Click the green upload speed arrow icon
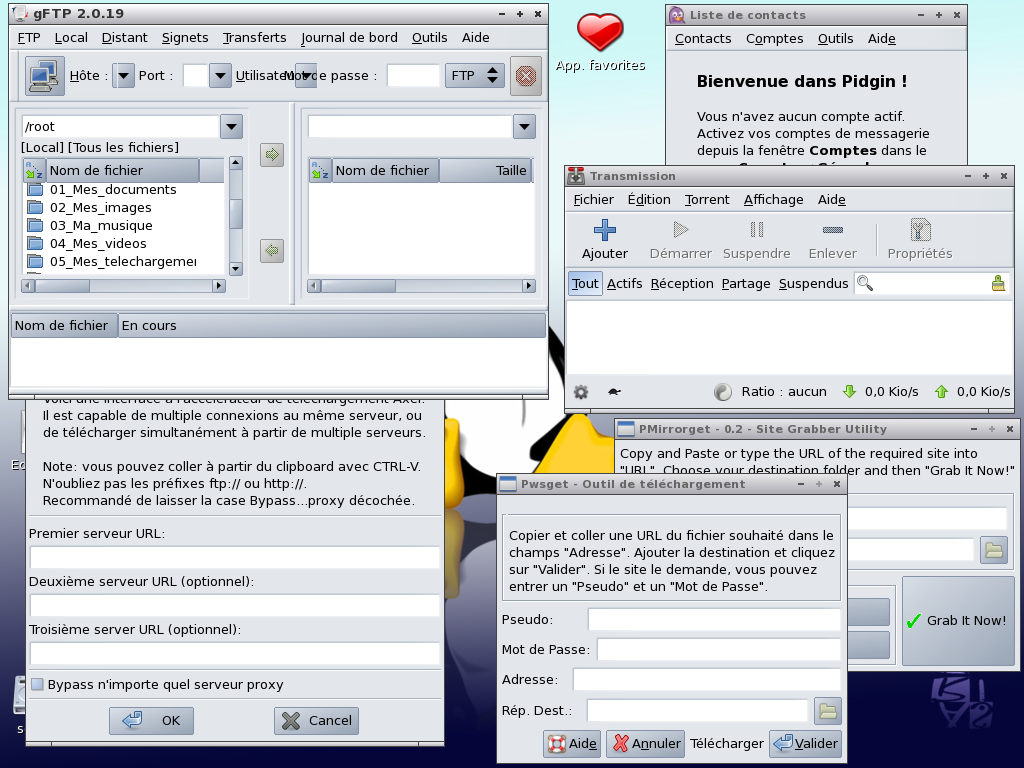Image resolution: width=1024 pixels, height=768 pixels. 941,392
